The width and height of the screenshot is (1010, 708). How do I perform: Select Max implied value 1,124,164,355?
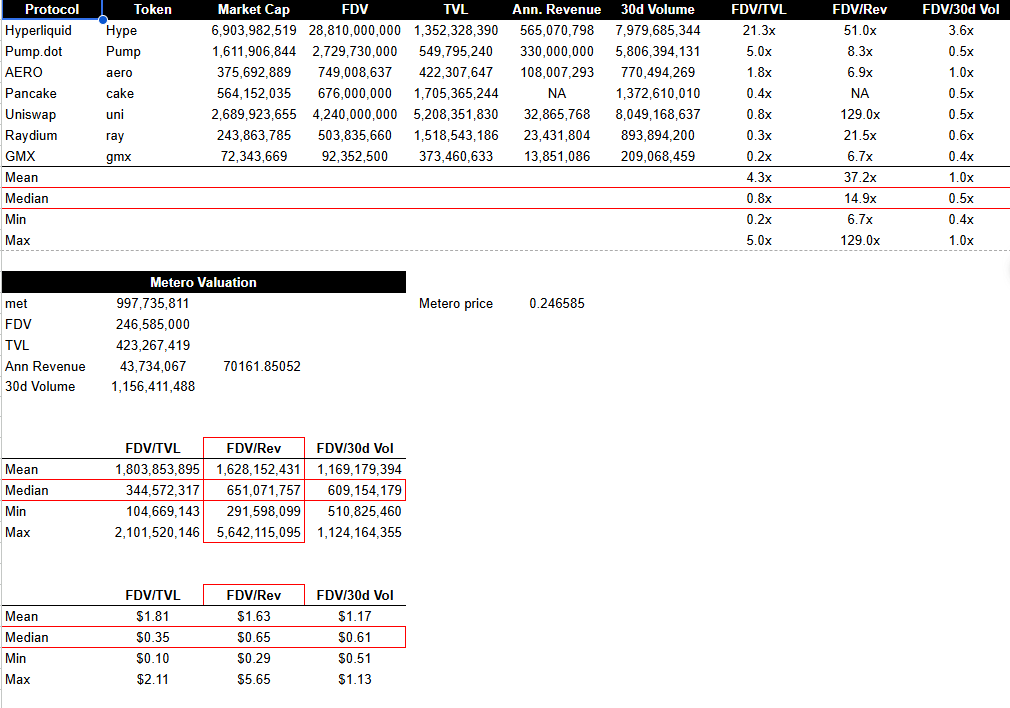pos(359,533)
